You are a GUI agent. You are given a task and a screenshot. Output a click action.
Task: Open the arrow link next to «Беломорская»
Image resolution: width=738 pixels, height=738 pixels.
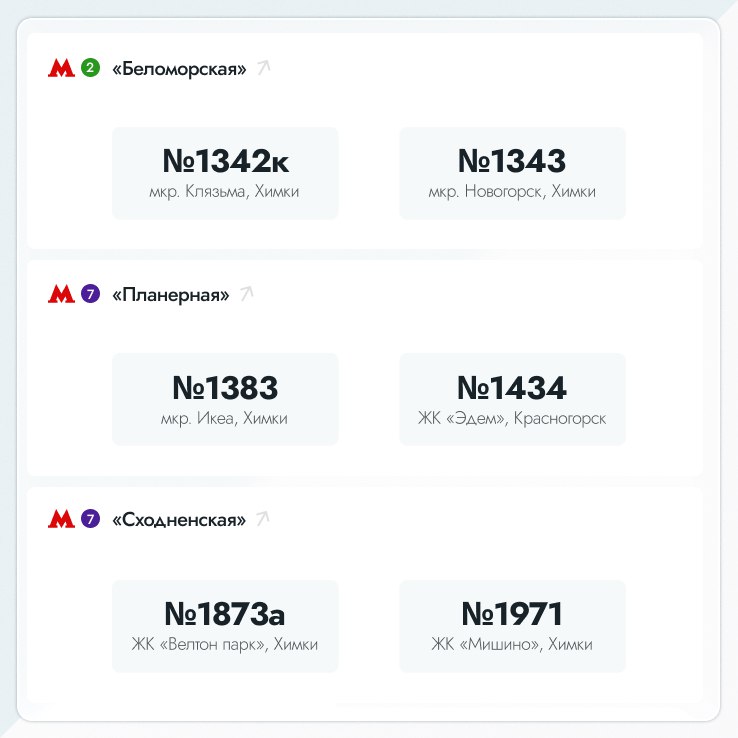(264, 68)
